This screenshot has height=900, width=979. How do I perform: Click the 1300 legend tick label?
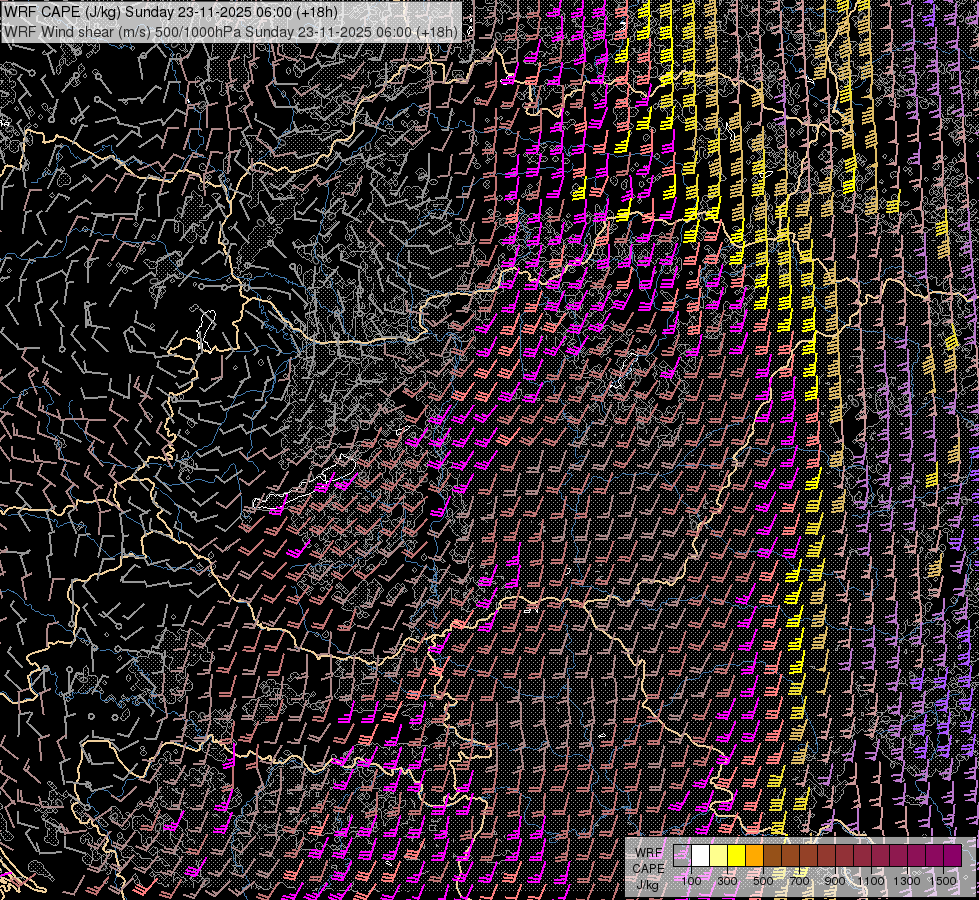click(907, 880)
